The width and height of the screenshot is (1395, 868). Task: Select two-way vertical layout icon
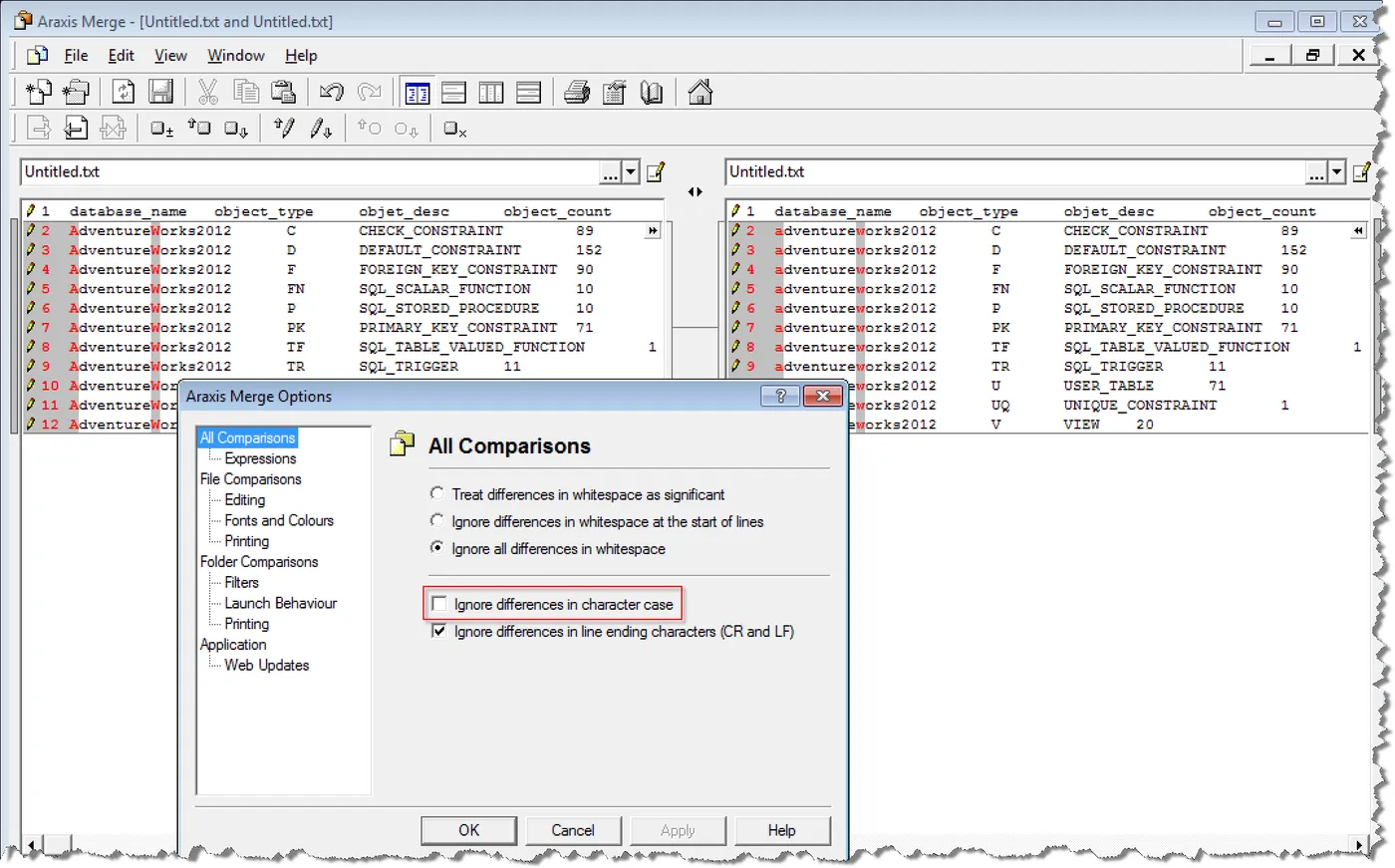tap(417, 93)
